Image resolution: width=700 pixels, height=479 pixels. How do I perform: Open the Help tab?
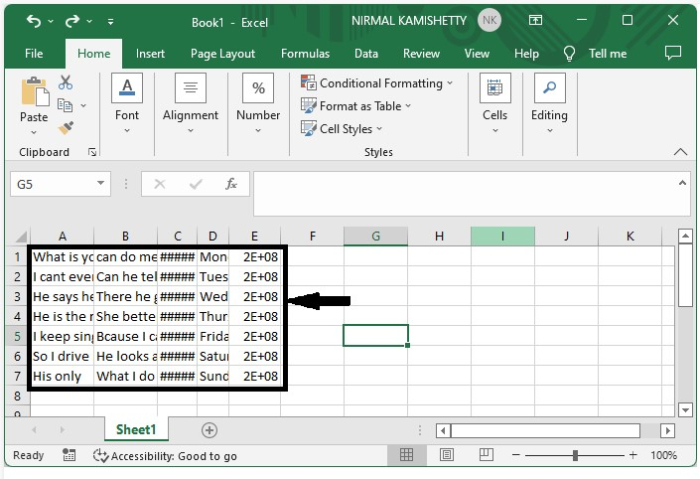(x=526, y=54)
